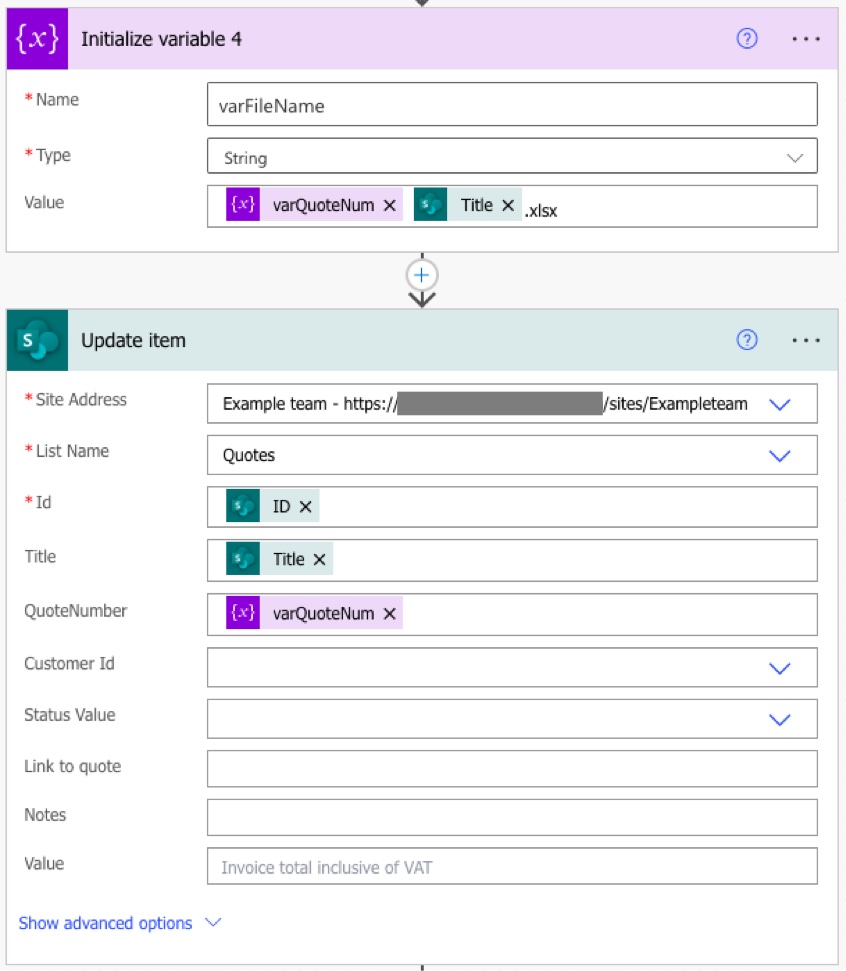Remove Title token in Update item Title
The width and height of the screenshot is (846, 971).
(319, 560)
